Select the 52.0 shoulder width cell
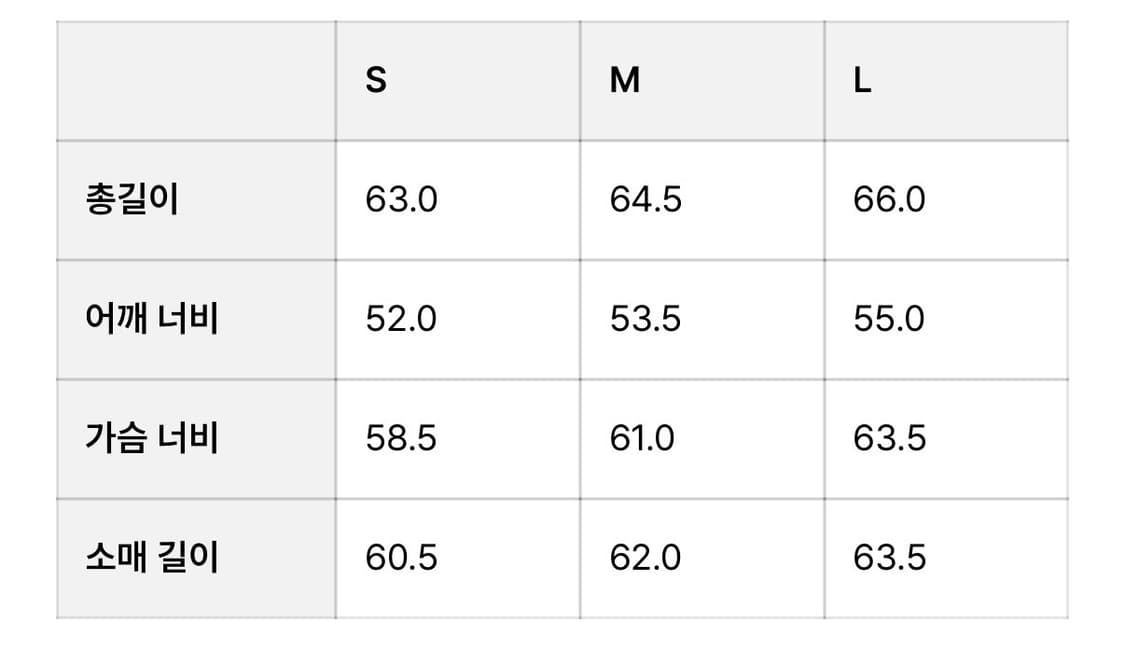 (401, 319)
